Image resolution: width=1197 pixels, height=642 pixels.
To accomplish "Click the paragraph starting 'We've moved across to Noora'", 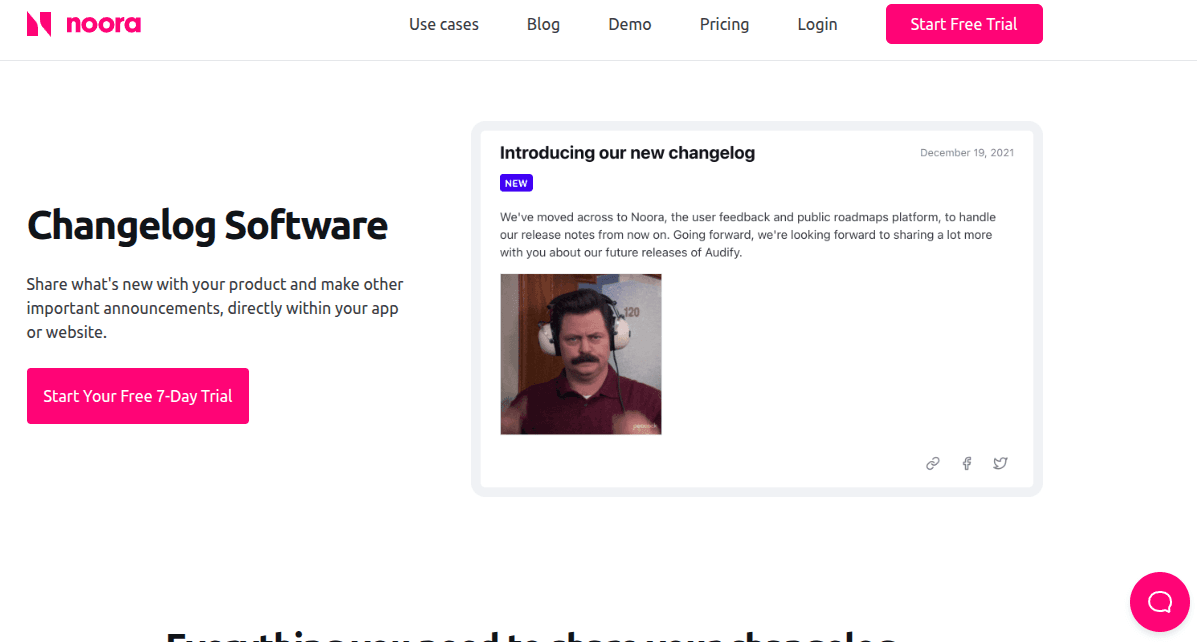I will 748,234.
